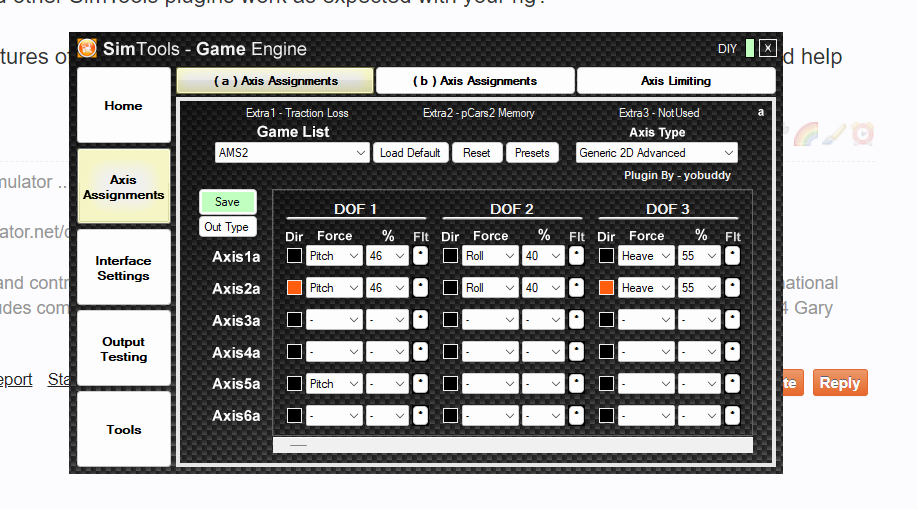Open Axis1a DOF 1 Pitch force dropdown
This screenshot has width=918, height=509.
(x=334, y=256)
